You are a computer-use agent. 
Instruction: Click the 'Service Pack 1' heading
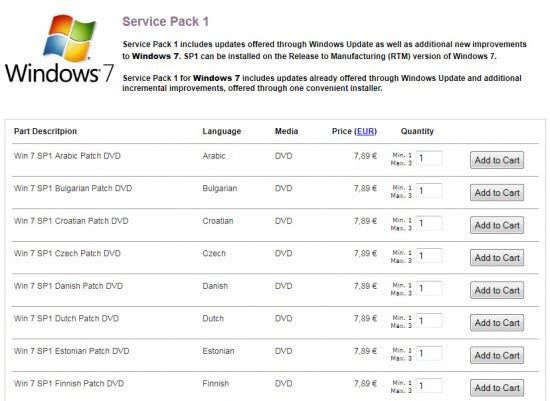[x=165, y=22]
